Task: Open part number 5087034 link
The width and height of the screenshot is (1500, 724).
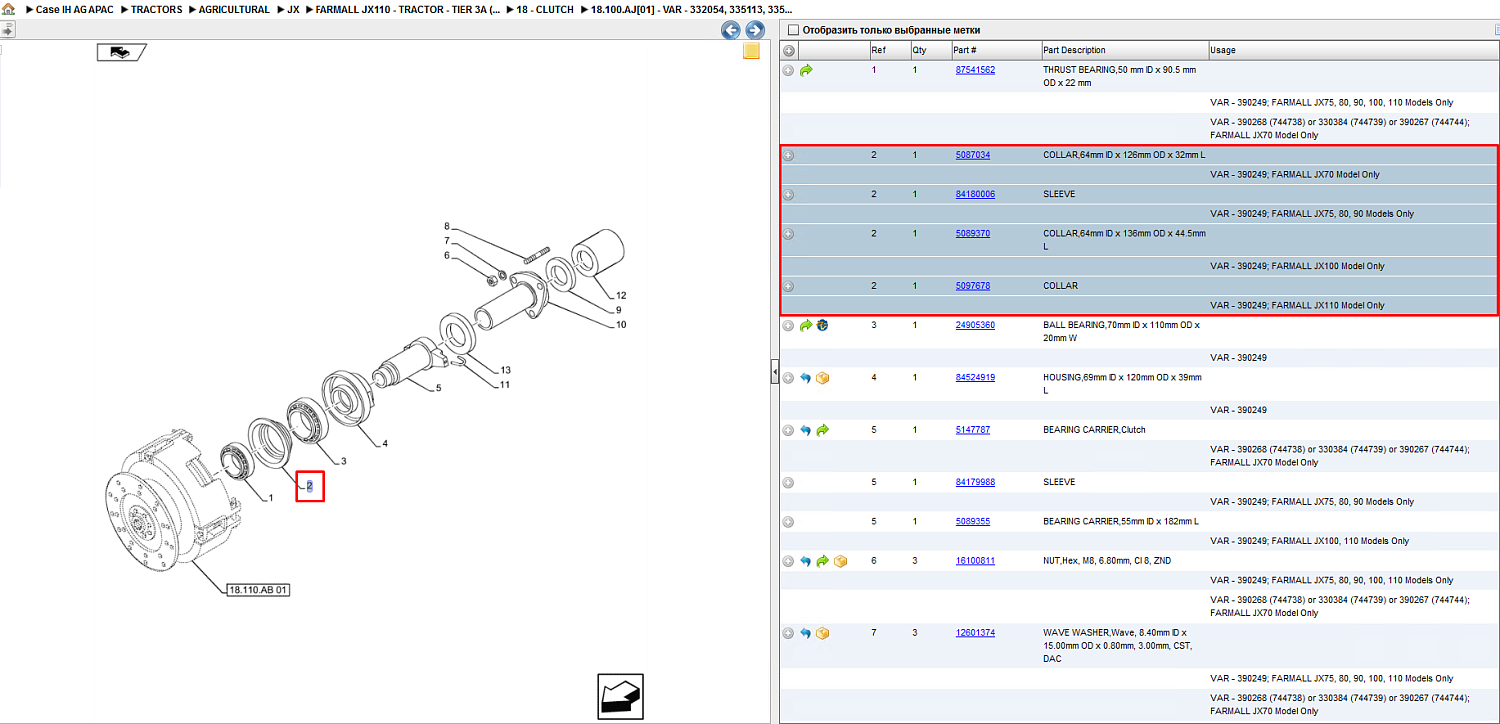Action: (973, 156)
